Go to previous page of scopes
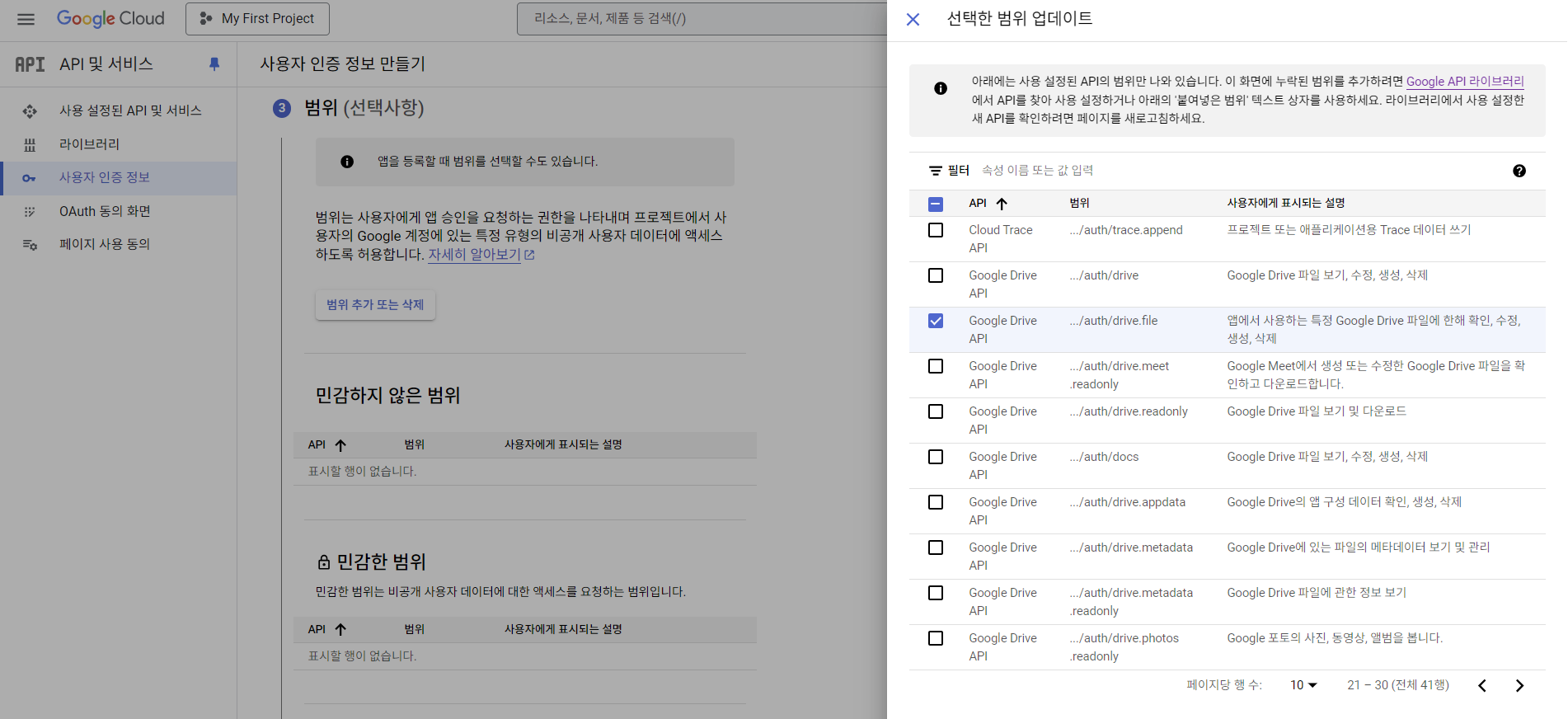1568x719 pixels. [1482, 685]
